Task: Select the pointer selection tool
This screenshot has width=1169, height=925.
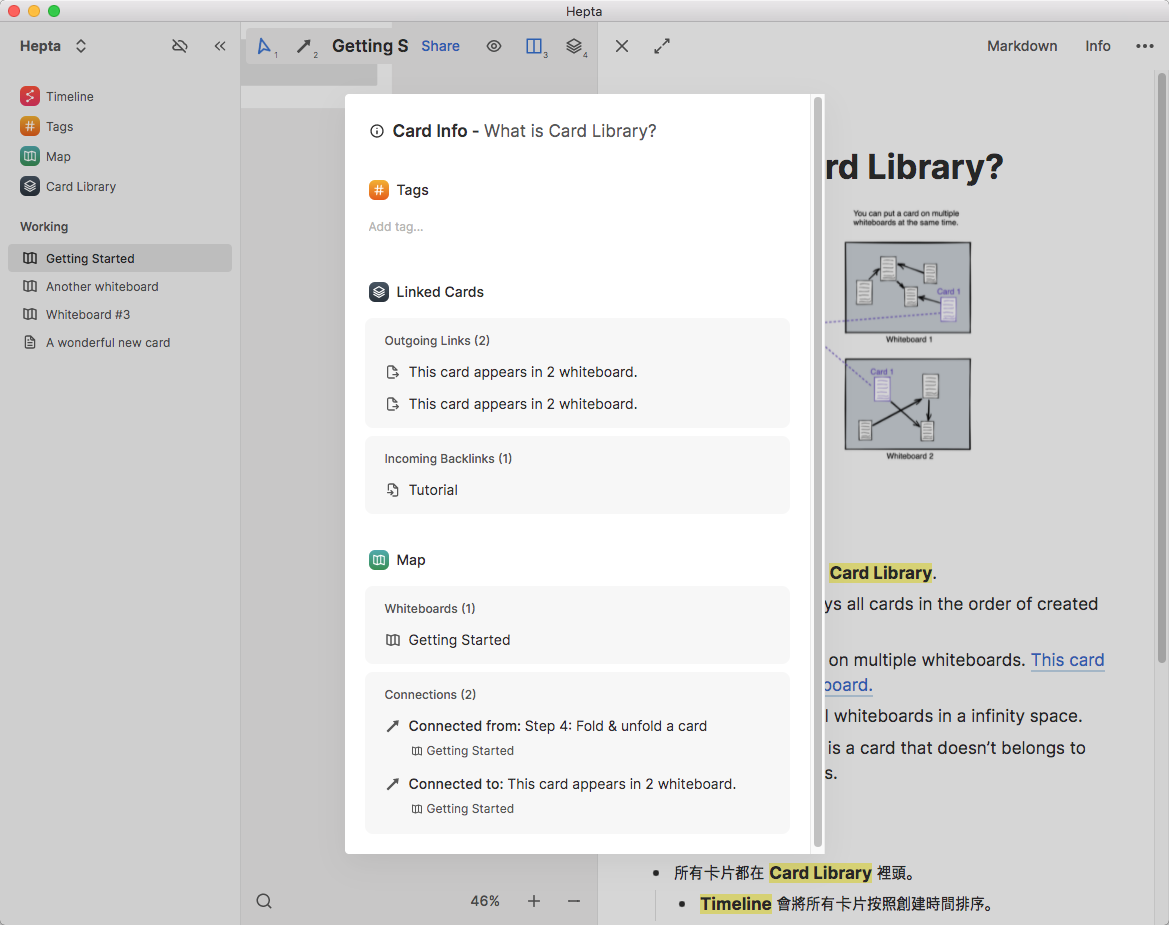Action: coord(265,47)
